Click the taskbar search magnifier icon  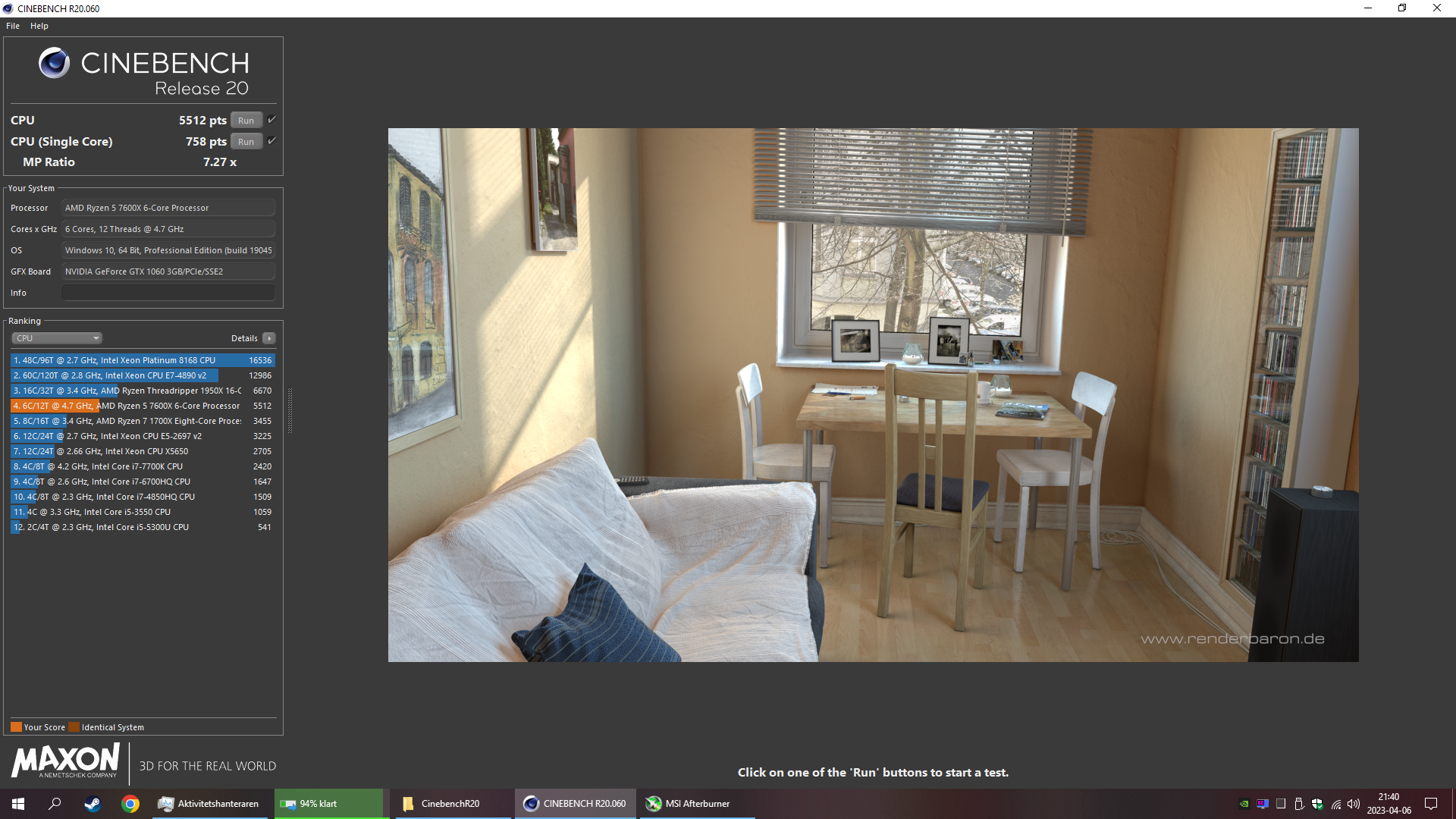click(55, 804)
